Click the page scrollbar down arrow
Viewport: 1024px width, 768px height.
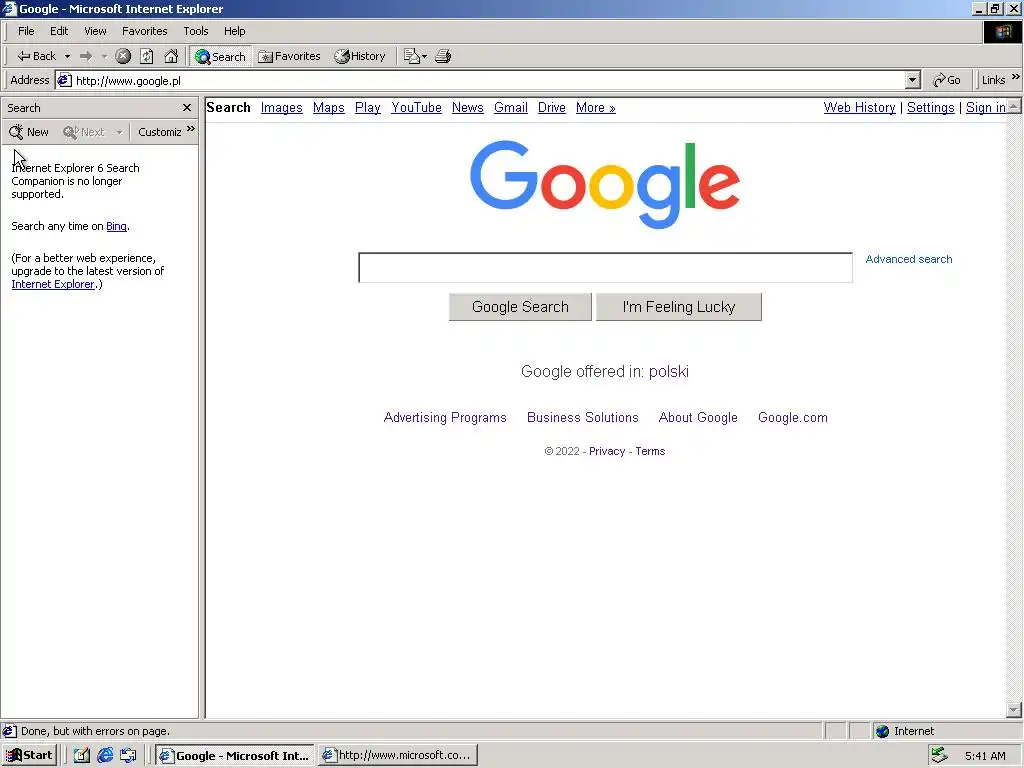1014,710
